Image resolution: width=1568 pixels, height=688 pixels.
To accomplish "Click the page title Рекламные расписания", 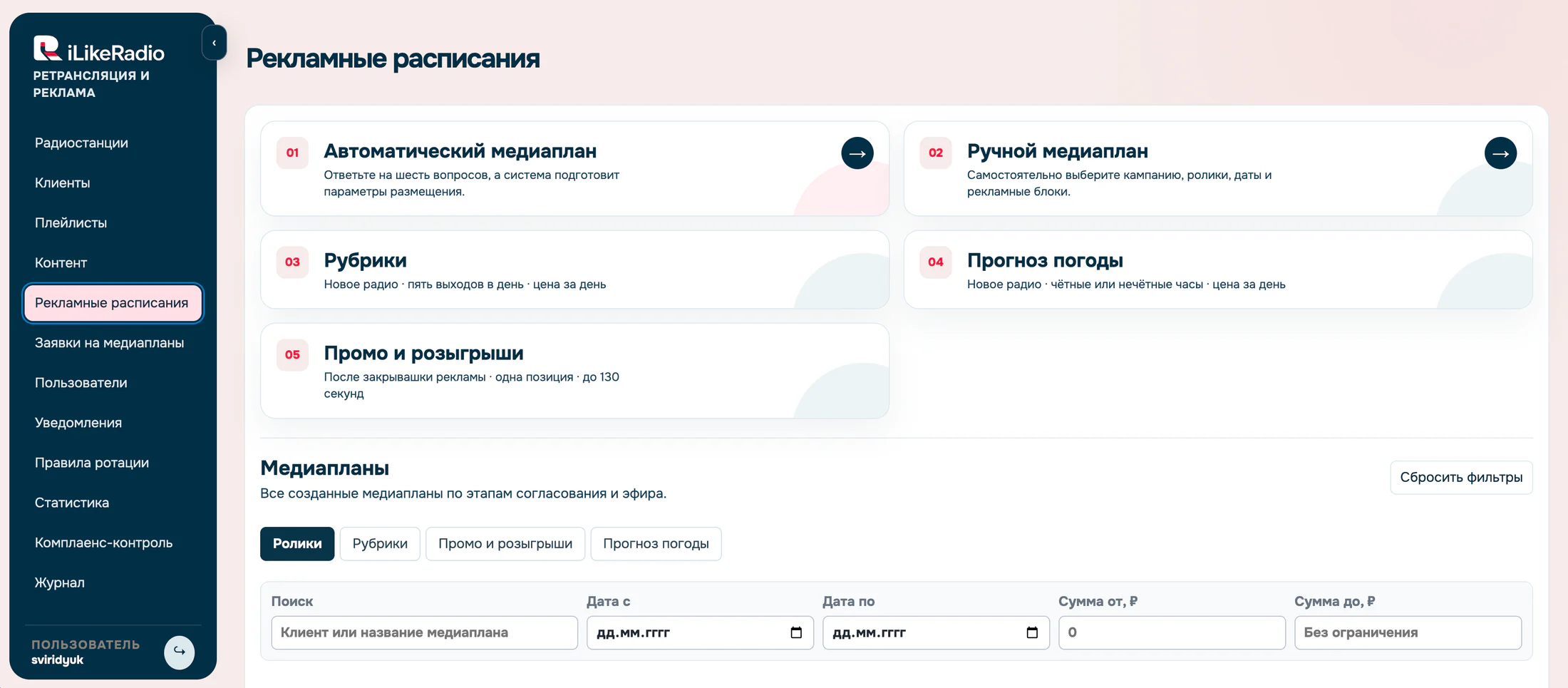I will pyautogui.click(x=393, y=58).
